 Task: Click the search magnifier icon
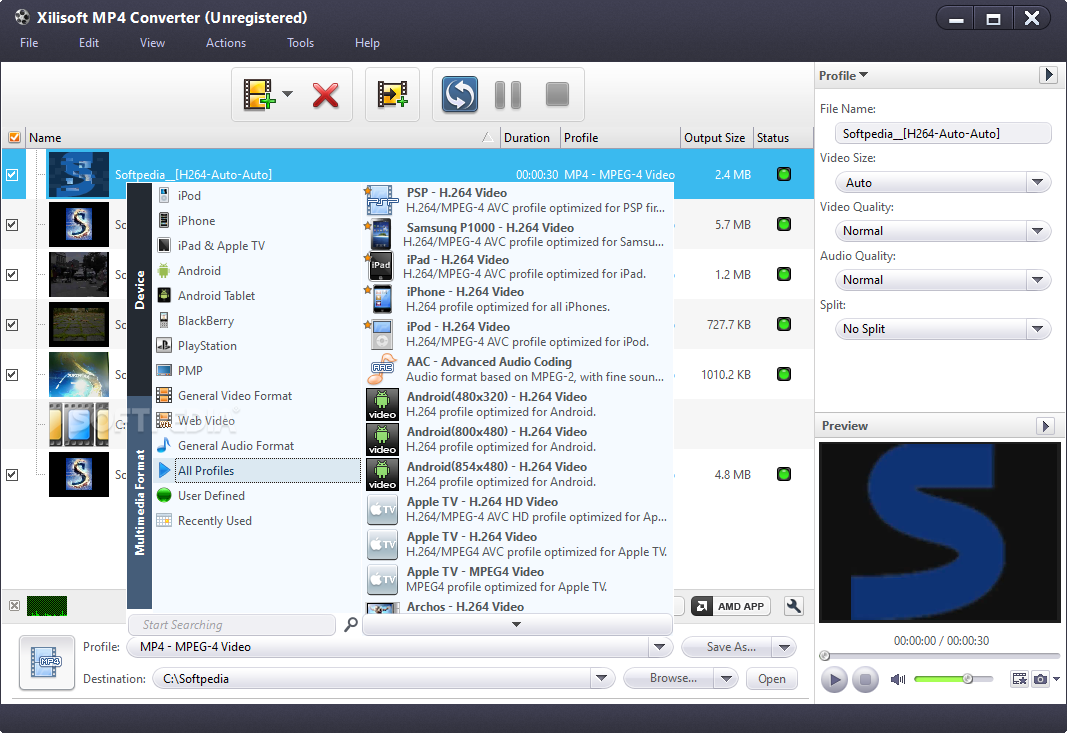click(351, 624)
